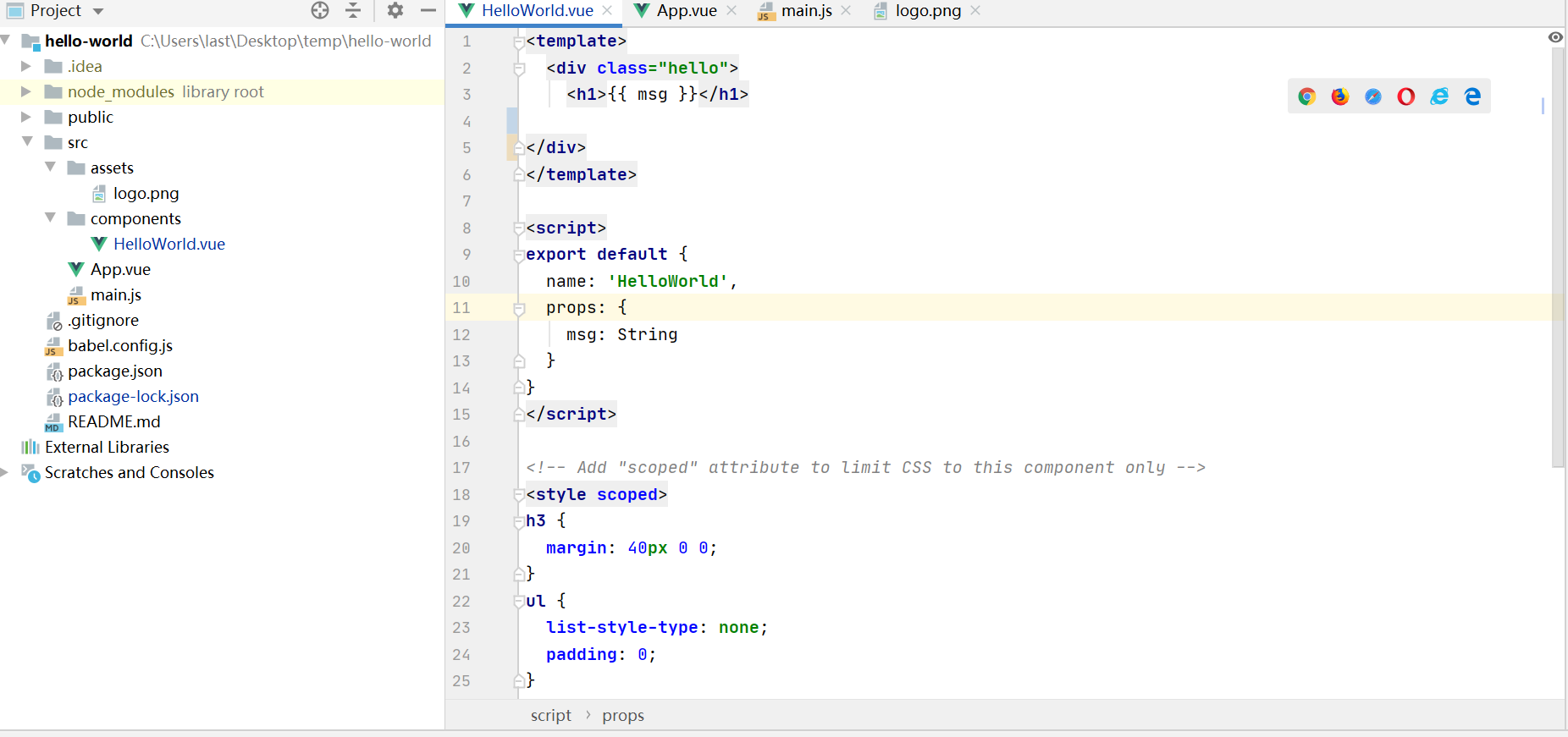Click line number 11 in gutter
This screenshot has width=1568, height=737.
pos(461,308)
